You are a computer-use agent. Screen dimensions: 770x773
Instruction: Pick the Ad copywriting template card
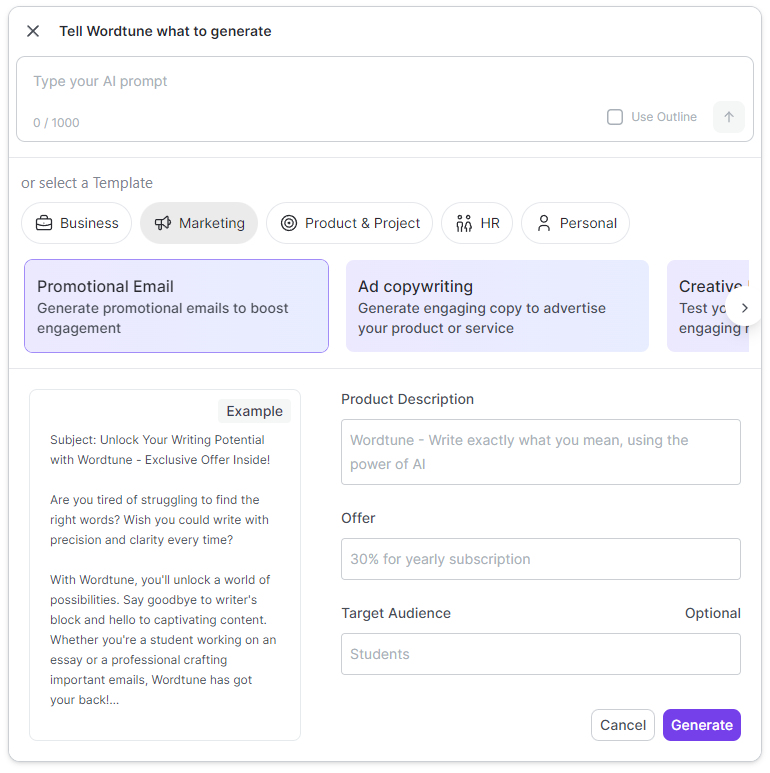(497, 306)
